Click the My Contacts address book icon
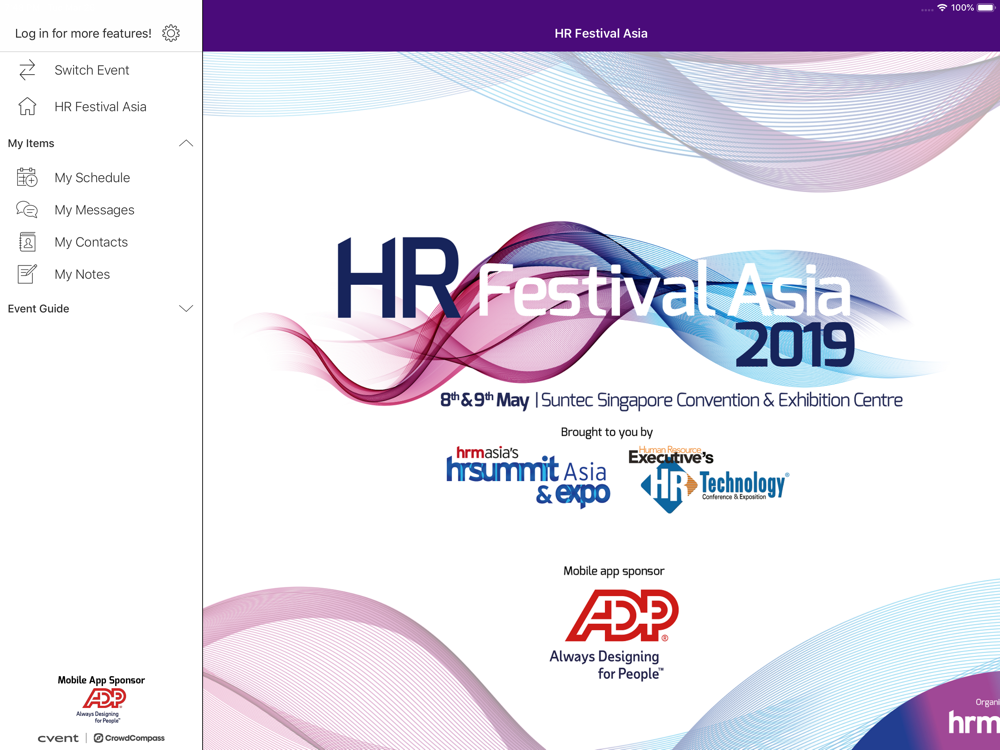Screen dimensions: 1000x750 tap(27, 242)
